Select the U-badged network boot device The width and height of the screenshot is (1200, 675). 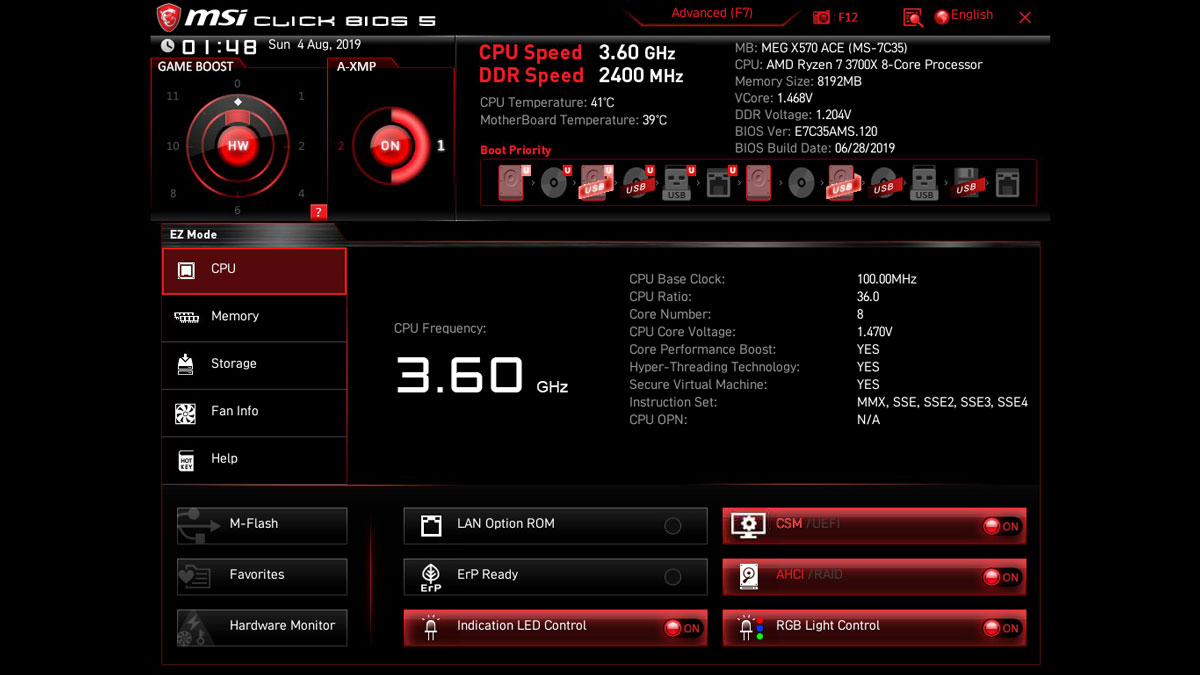(719, 183)
